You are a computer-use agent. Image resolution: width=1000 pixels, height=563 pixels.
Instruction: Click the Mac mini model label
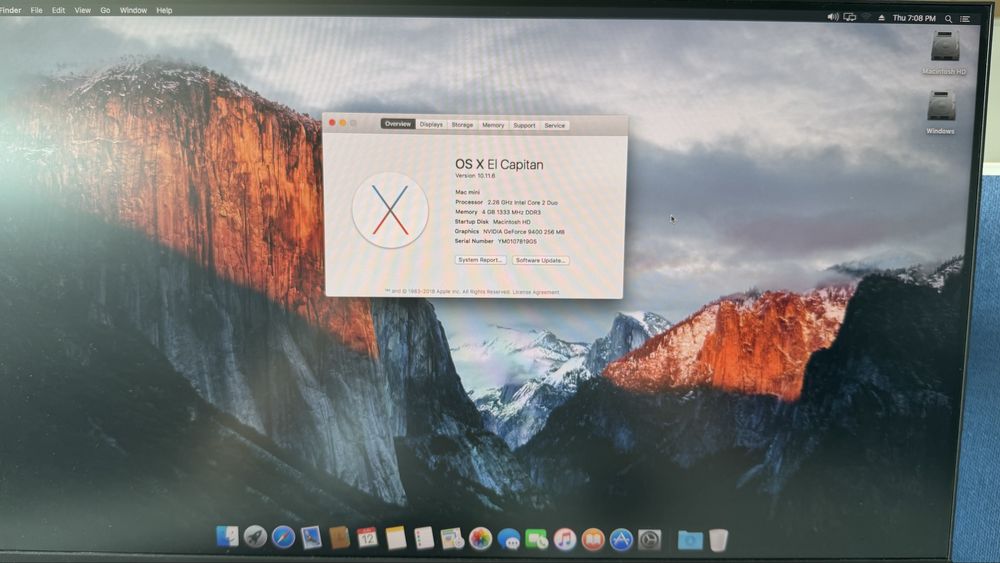[x=467, y=192]
